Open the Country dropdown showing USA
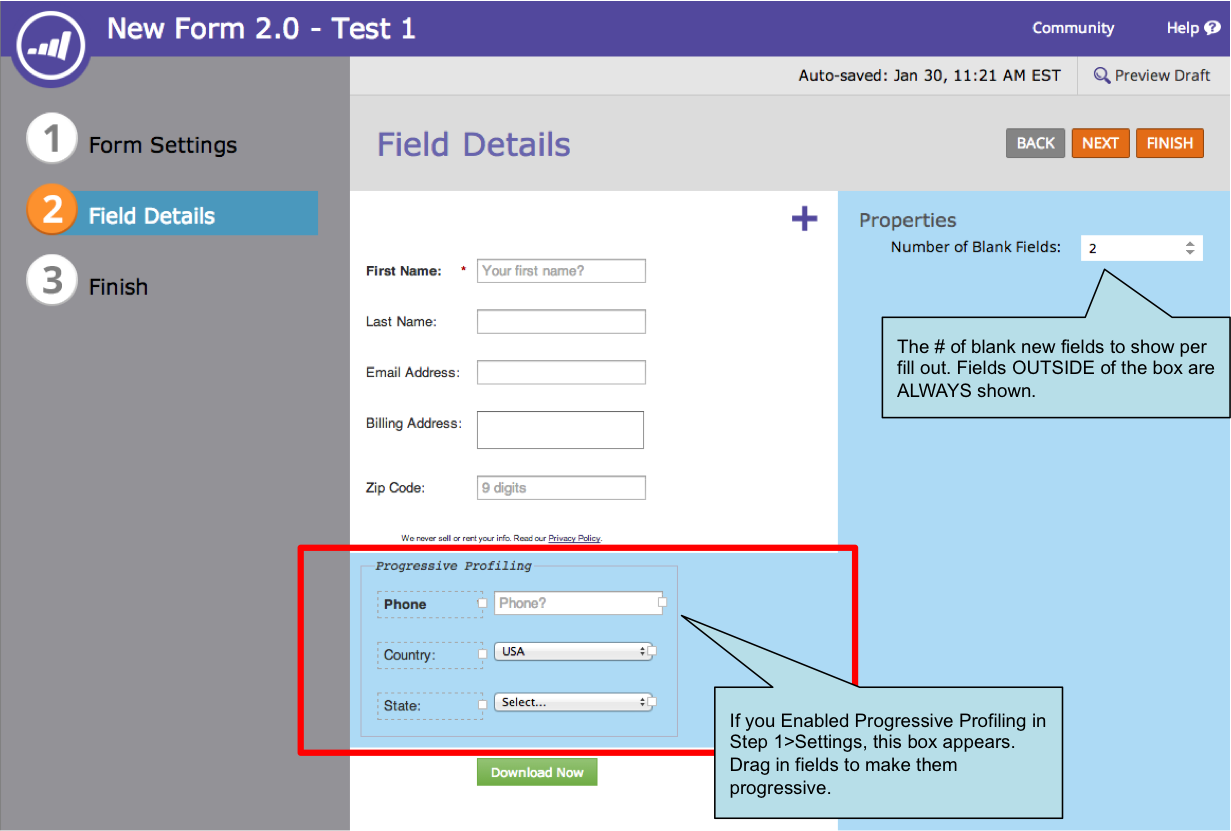Image resolution: width=1231 pixels, height=831 pixels. (574, 651)
